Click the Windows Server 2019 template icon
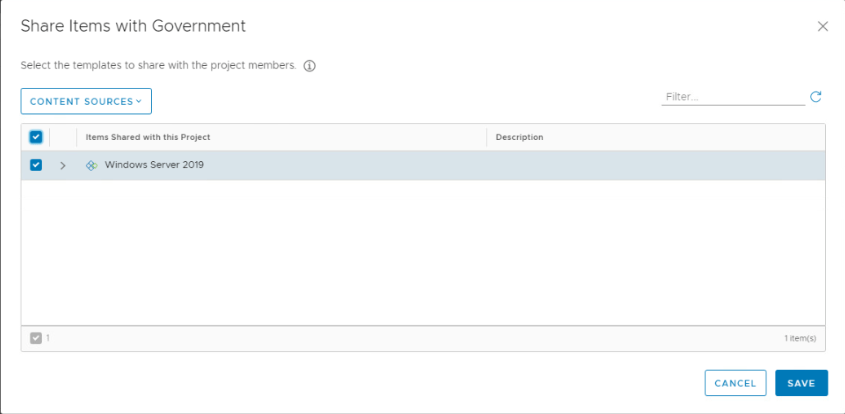Viewport: 845px width, 414px height. [x=91, y=165]
